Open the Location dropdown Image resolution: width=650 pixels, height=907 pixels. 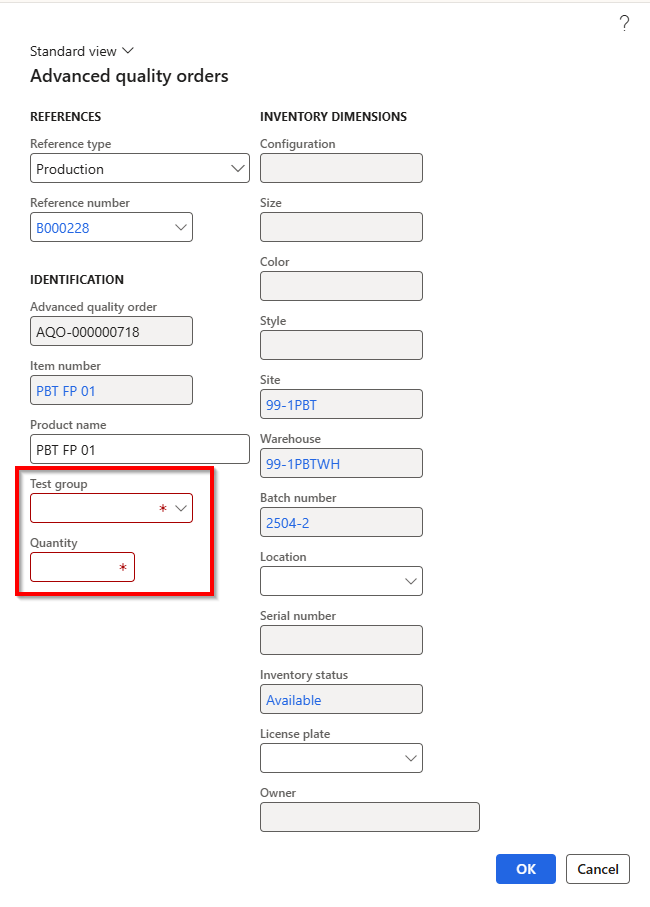[x=410, y=581]
